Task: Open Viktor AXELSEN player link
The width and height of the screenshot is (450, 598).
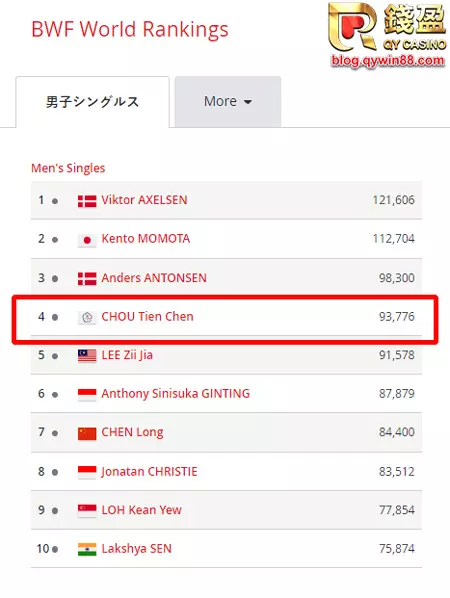Action: tap(144, 200)
